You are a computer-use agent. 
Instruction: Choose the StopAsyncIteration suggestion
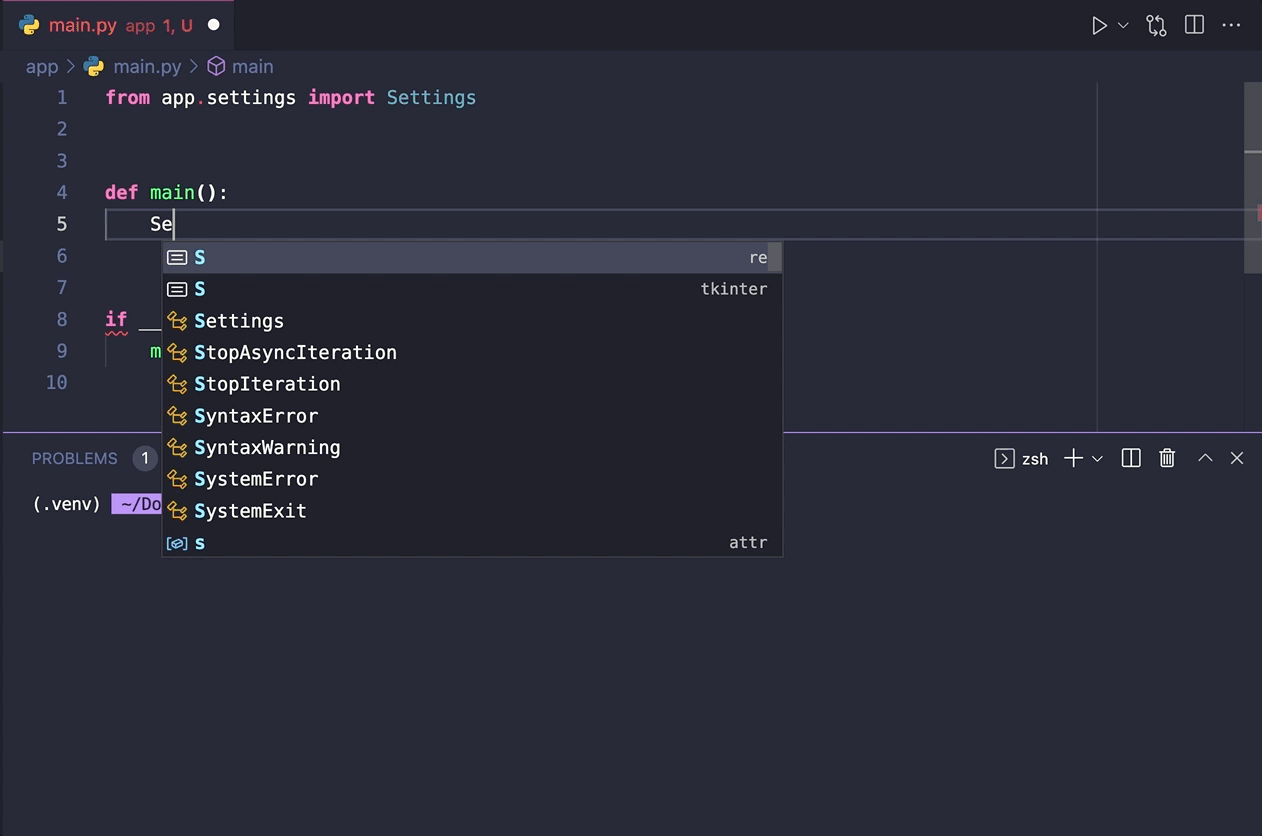472,352
